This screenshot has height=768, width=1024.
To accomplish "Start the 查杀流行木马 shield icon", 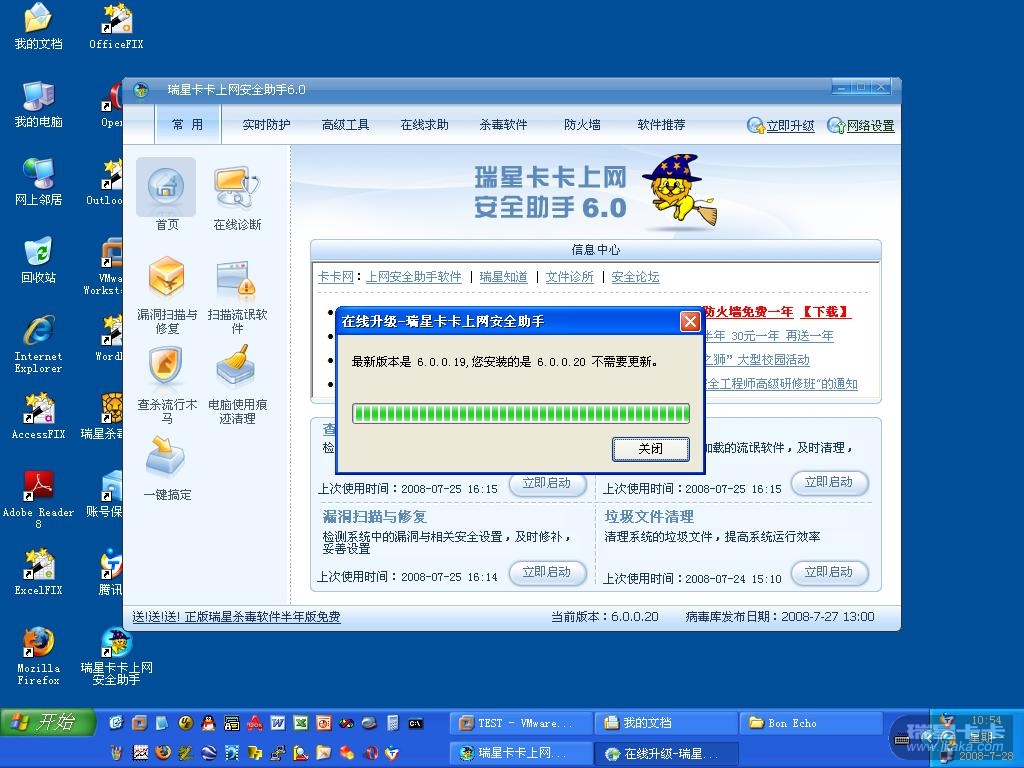I will pos(167,385).
